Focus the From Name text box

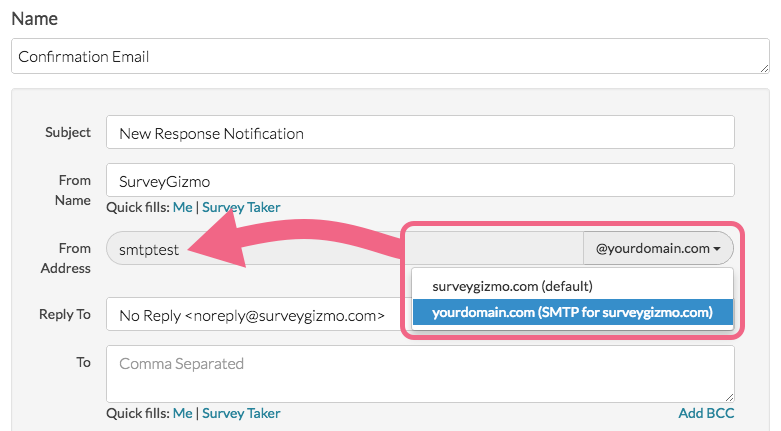pyautogui.click(x=420, y=181)
